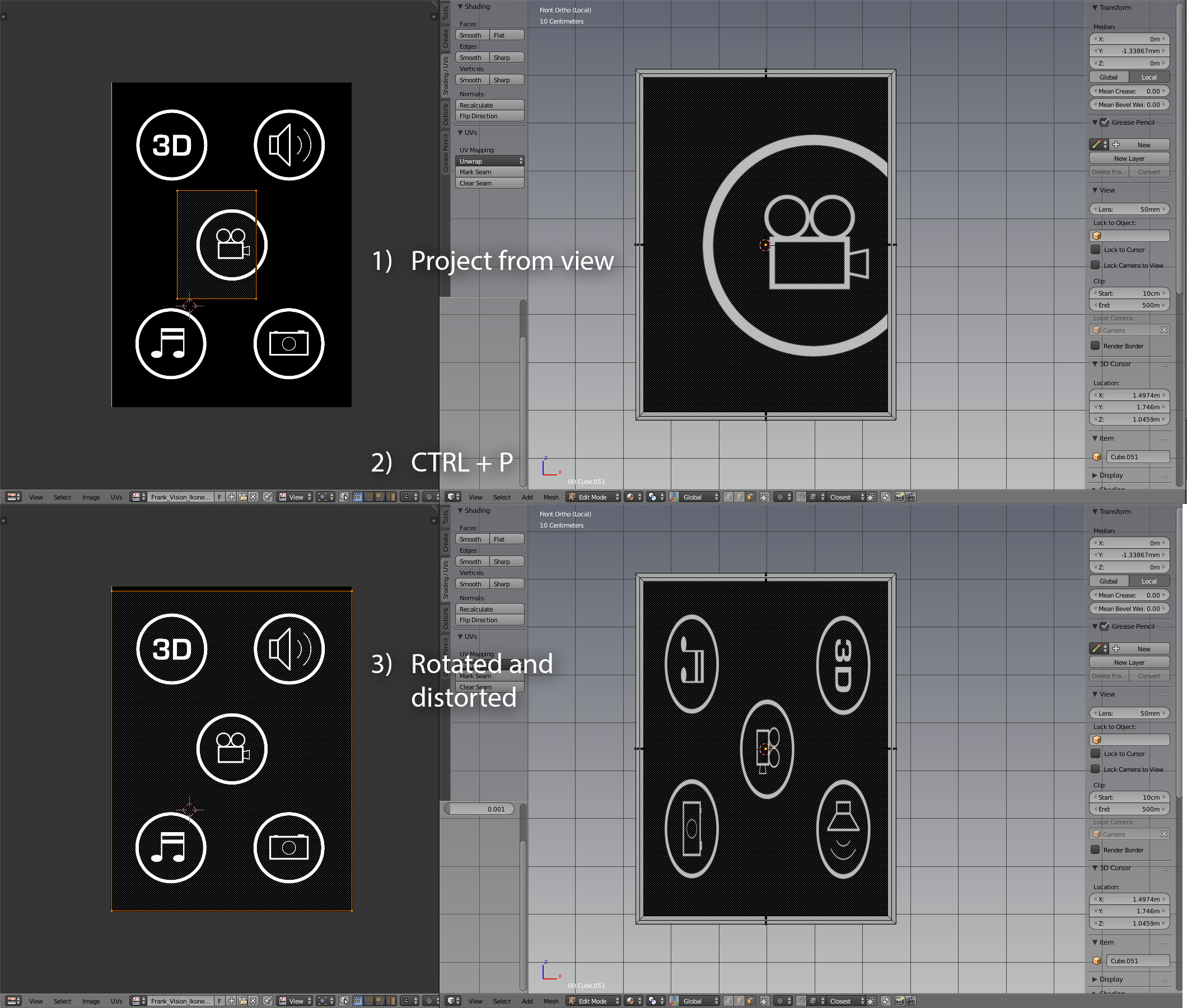Open the Edit Mode selector in upper 3D header

coord(593,497)
